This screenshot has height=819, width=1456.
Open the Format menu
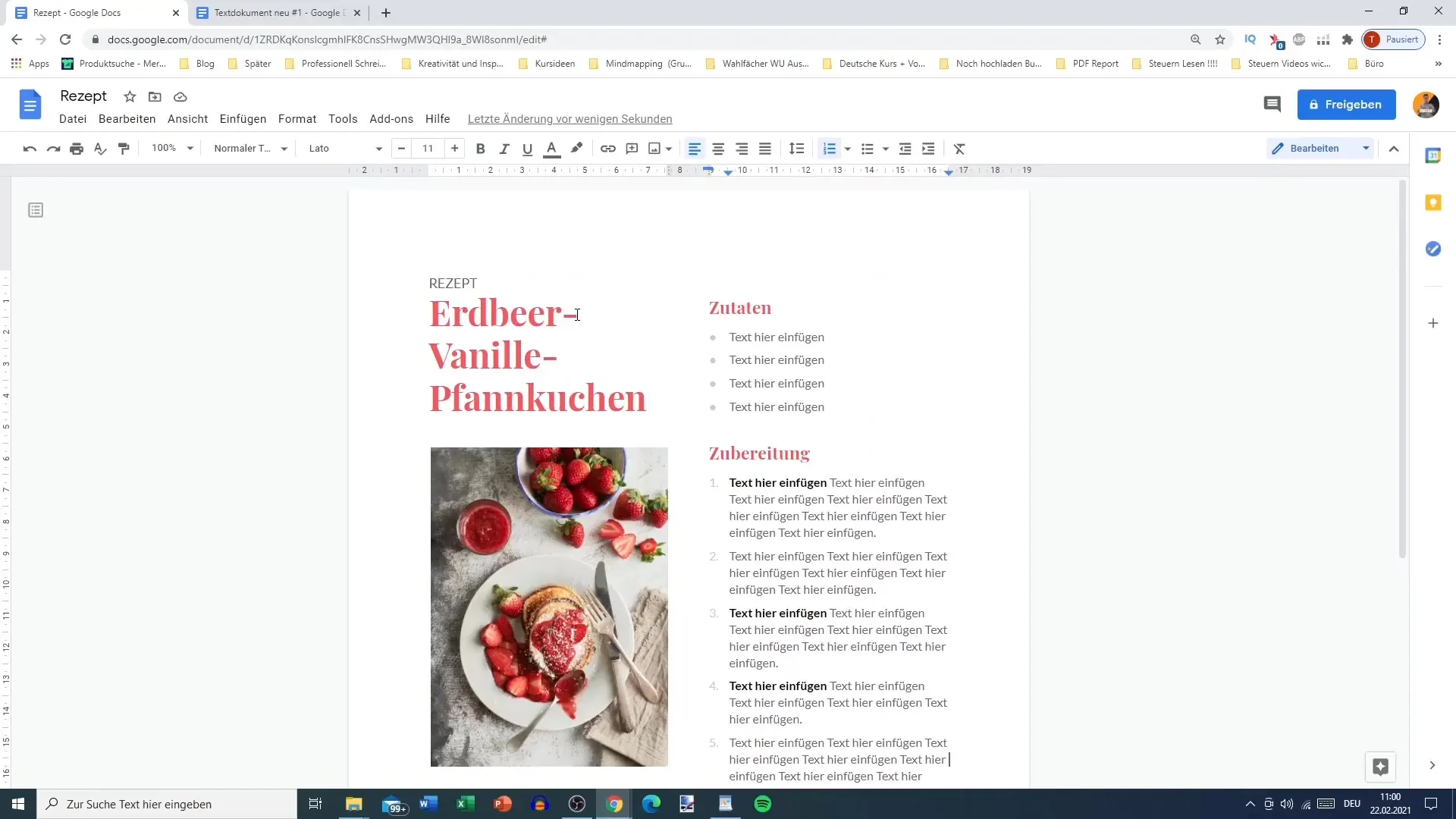[297, 119]
